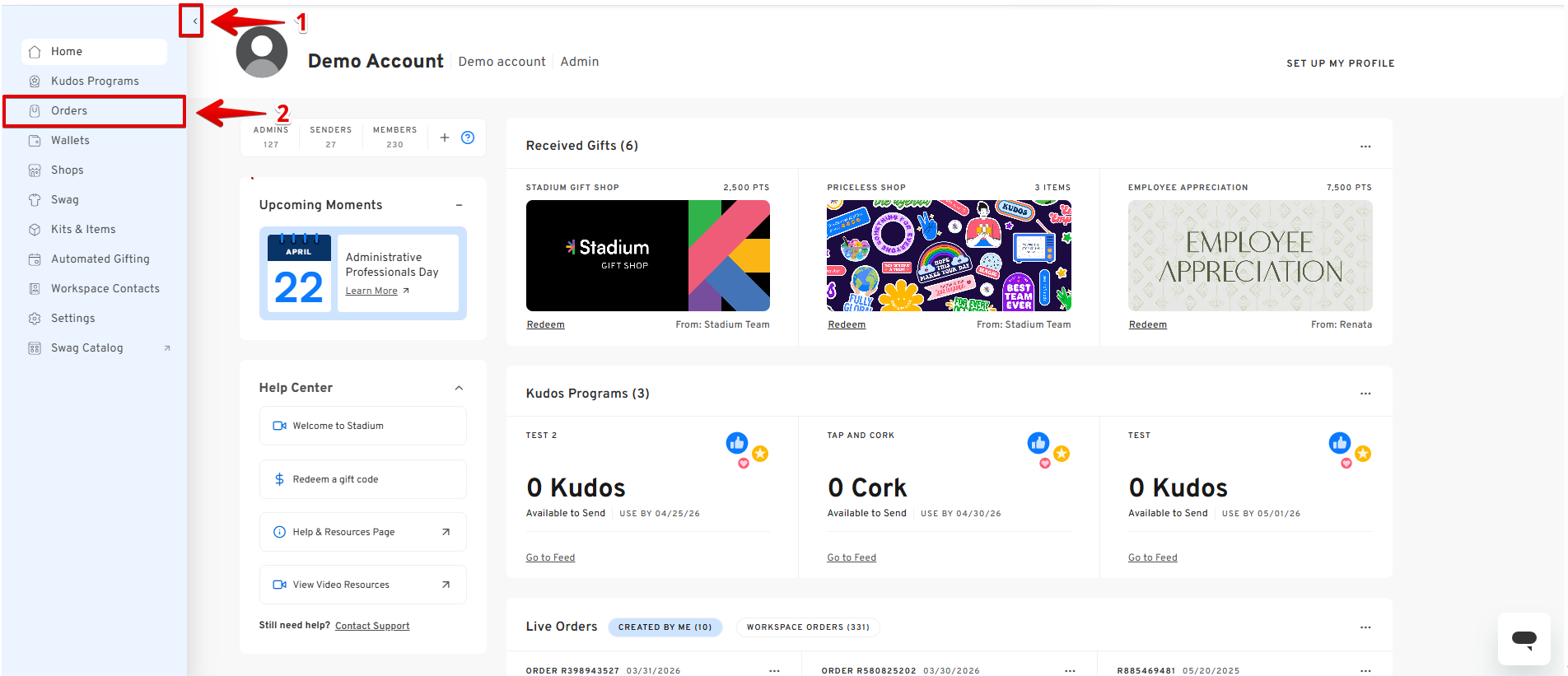
Task: Redeem the Stadium Gift Shop gift
Action: (545, 324)
